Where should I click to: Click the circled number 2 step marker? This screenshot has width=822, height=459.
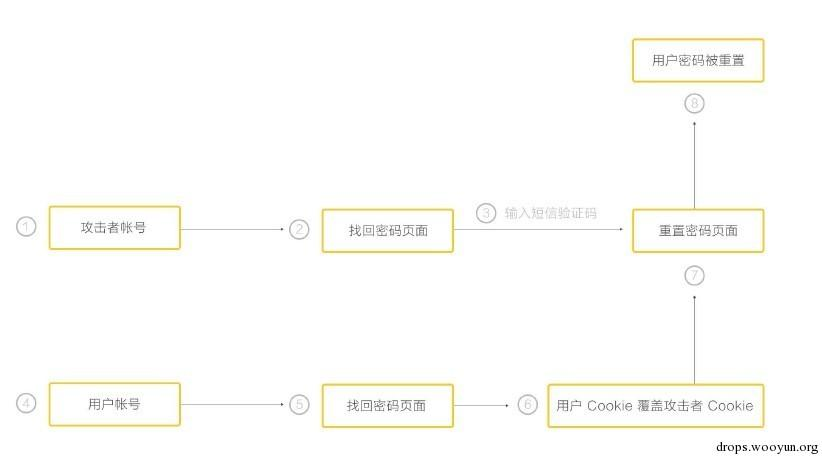pyautogui.click(x=300, y=229)
